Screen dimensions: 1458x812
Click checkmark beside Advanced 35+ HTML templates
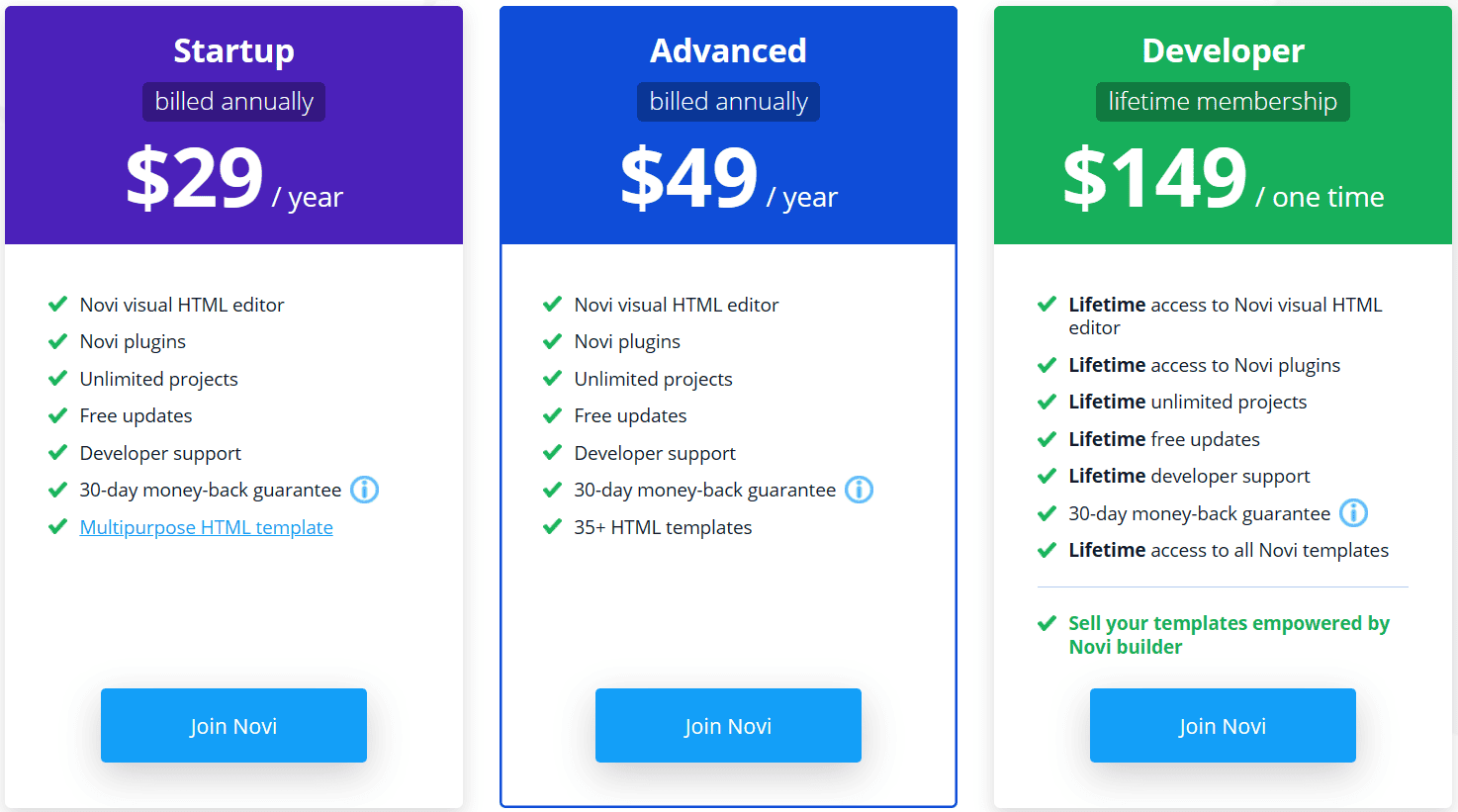[x=552, y=526]
